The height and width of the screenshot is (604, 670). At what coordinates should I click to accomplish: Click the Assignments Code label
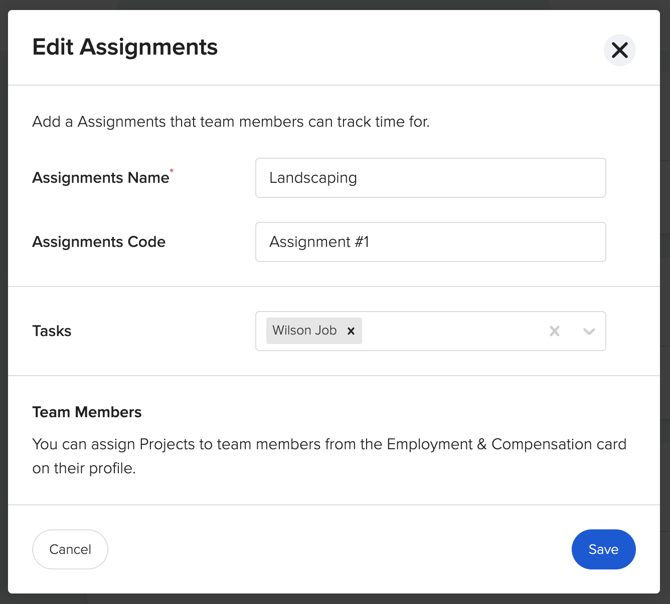click(x=99, y=242)
